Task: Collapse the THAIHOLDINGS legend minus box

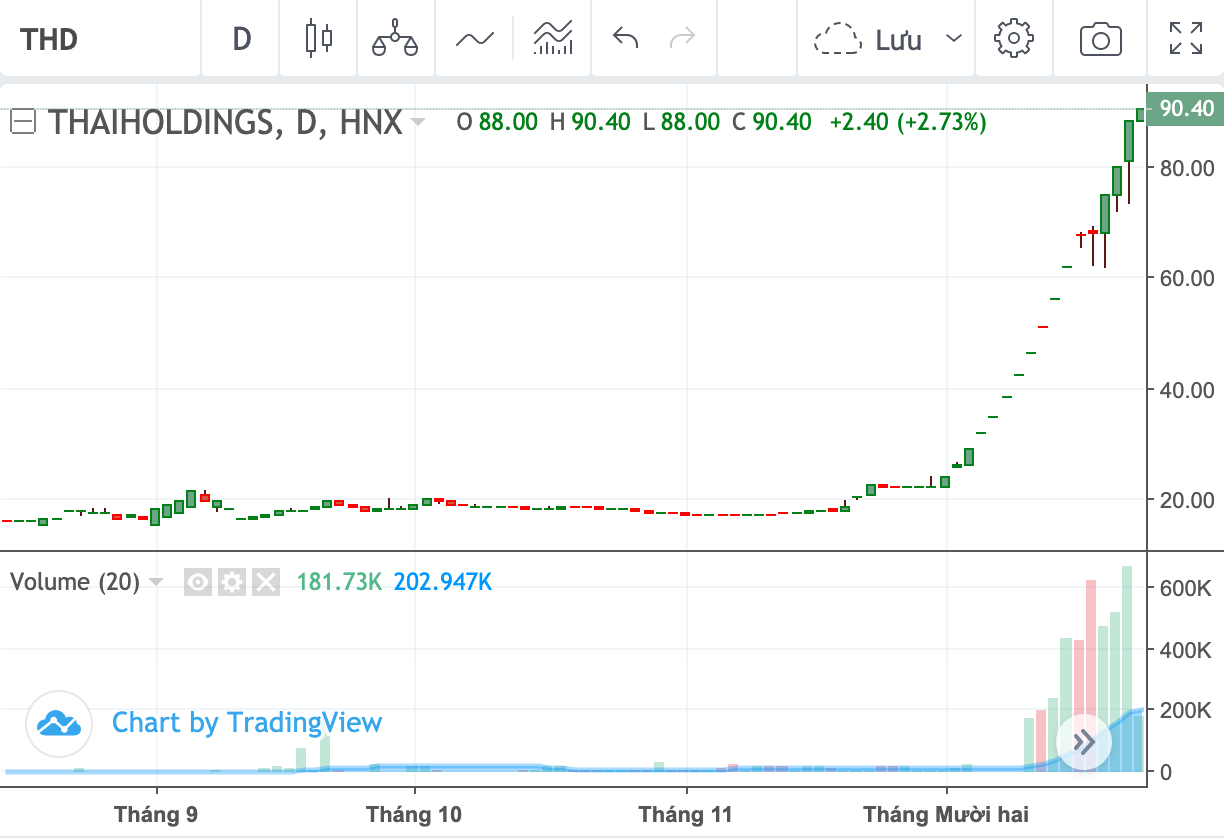Action: pos(23,122)
